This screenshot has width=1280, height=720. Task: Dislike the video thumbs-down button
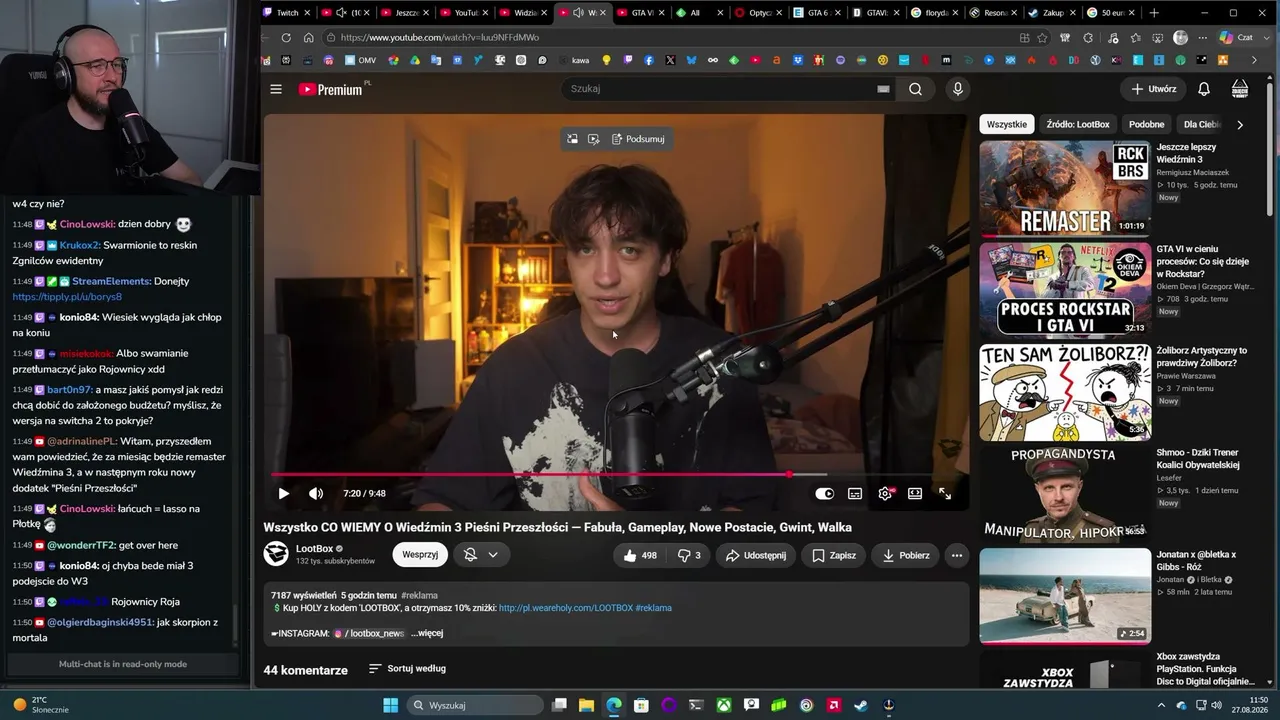tap(689, 555)
